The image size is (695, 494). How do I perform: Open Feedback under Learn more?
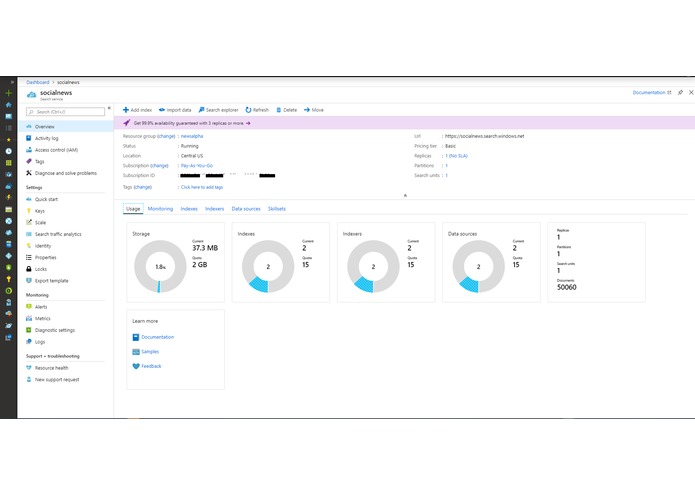[x=147, y=366]
